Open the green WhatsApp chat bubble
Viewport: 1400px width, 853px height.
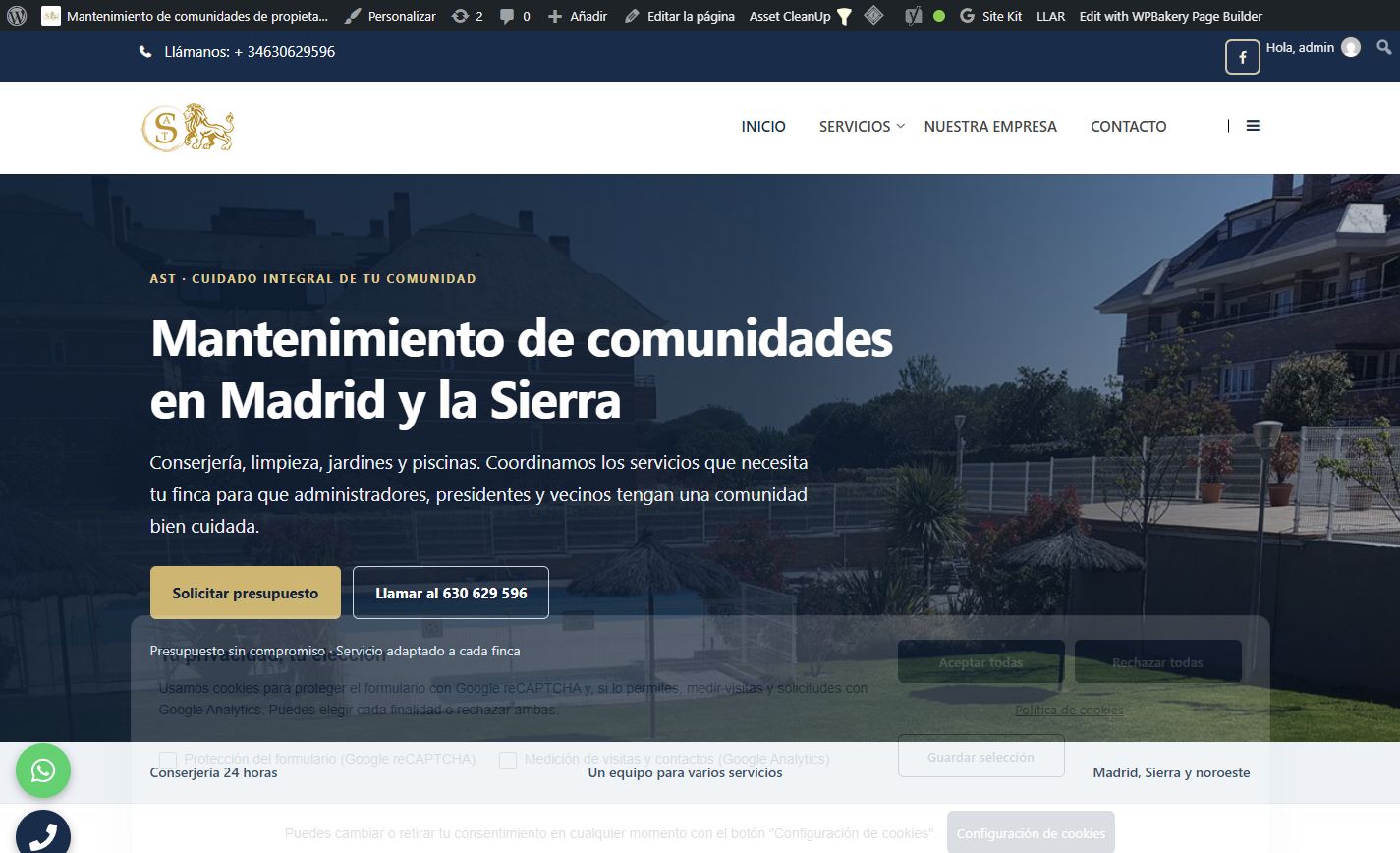pyautogui.click(x=43, y=770)
